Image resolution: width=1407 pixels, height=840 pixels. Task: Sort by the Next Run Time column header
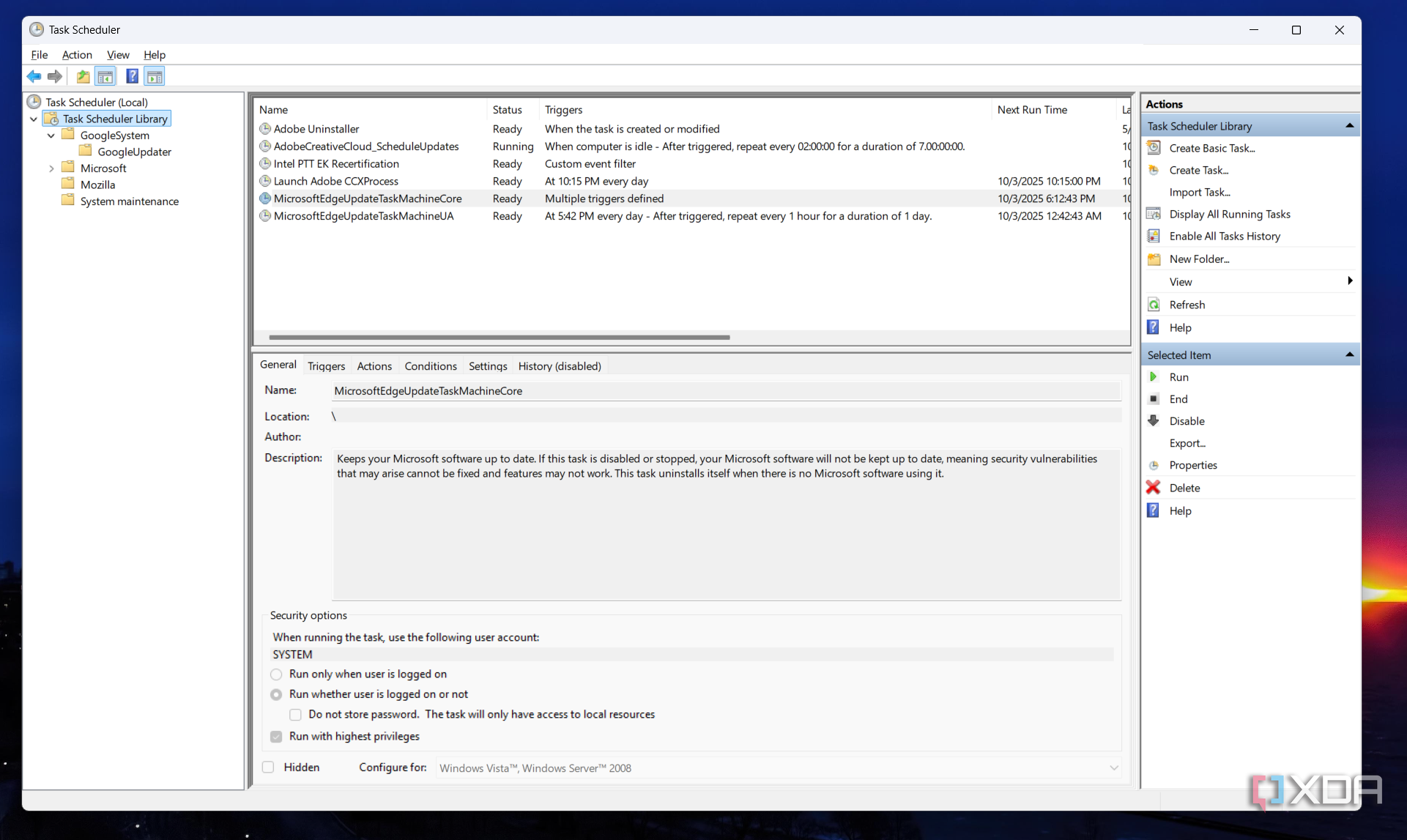point(1053,110)
